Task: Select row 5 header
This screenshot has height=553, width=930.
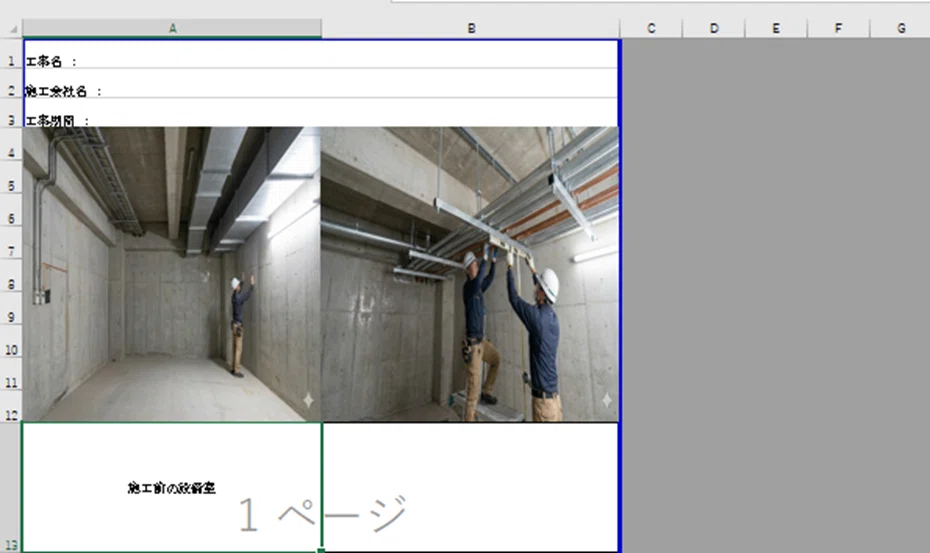Action: tap(11, 177)
